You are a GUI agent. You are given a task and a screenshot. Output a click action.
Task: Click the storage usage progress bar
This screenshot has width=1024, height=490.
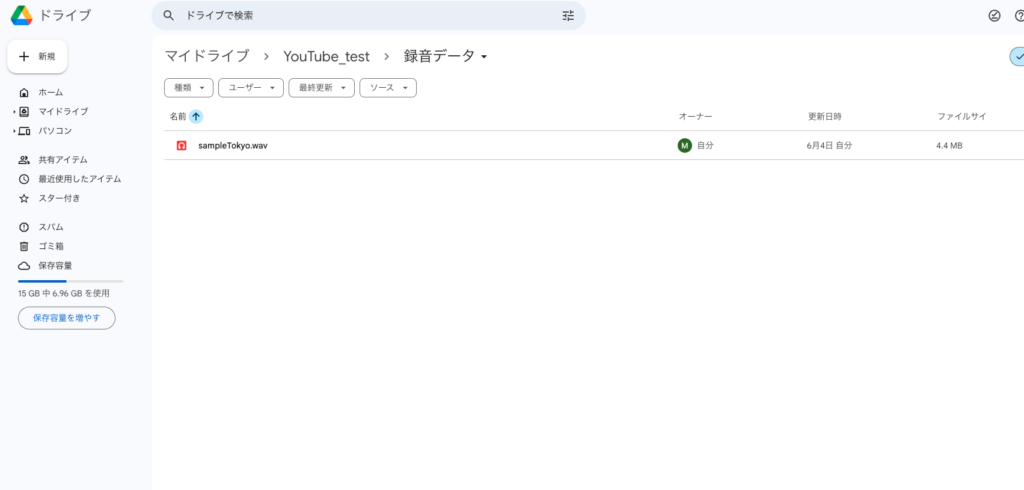click(71, 281)
